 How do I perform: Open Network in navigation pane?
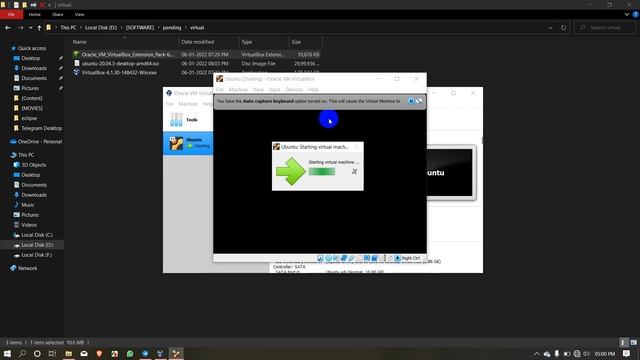click(27, 268)
